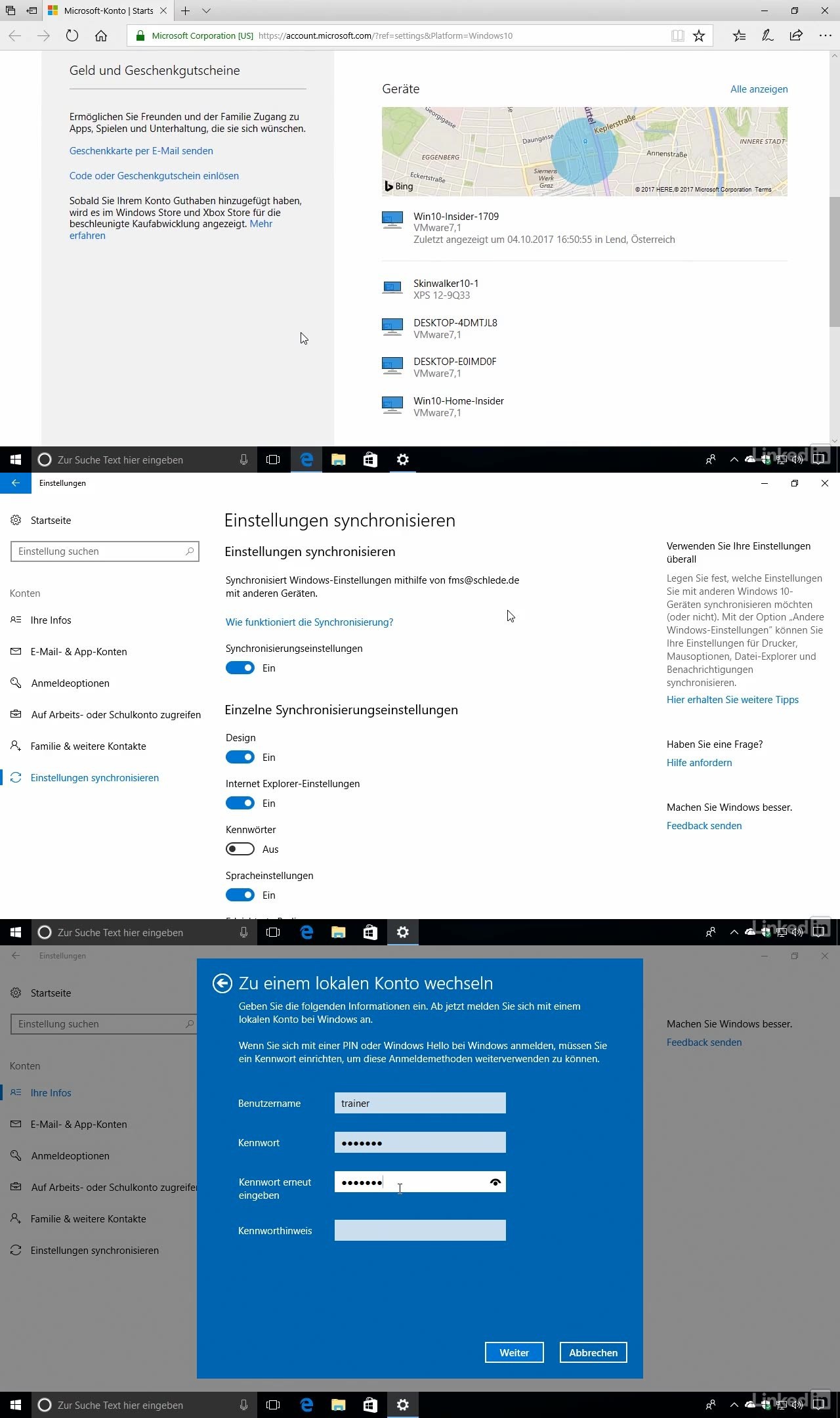Image resolution: width=840 pixels, height=1418 pixels.
Task: Open reading view in Edge address bar
Action: pos(678,36)
